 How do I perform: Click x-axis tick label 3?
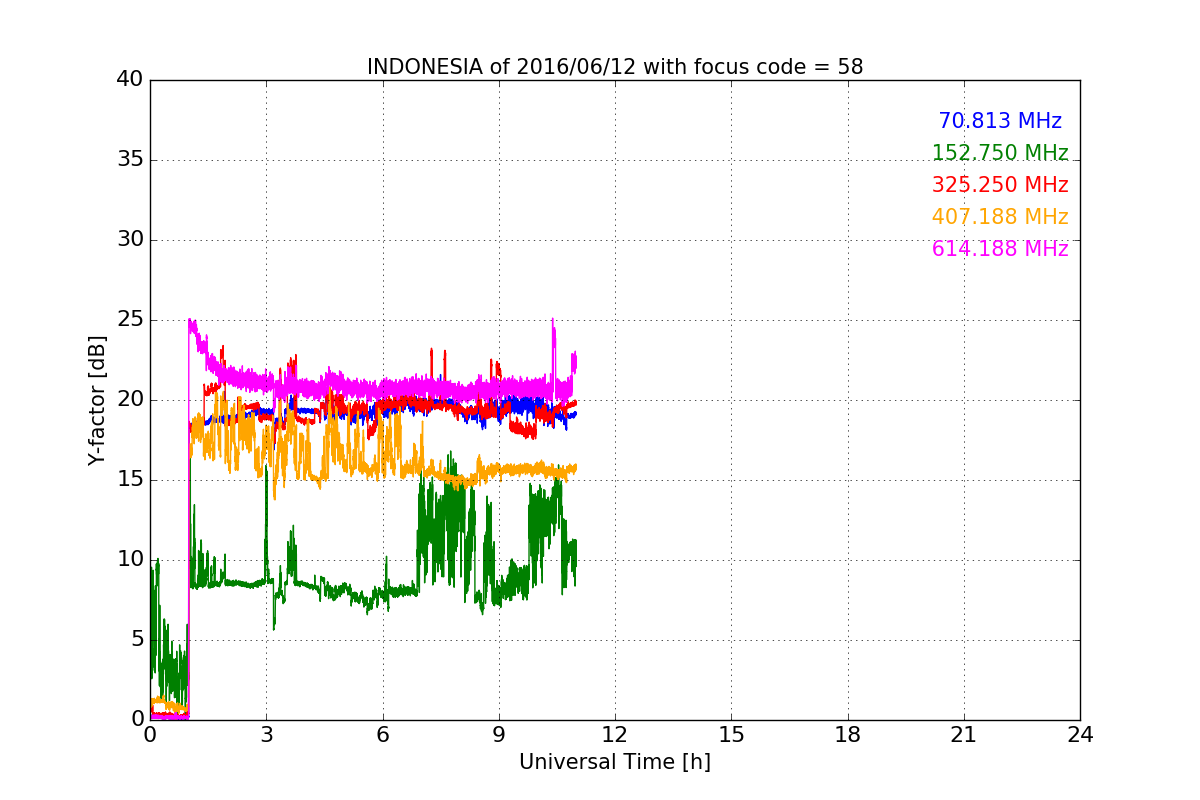tap(266, 735)
